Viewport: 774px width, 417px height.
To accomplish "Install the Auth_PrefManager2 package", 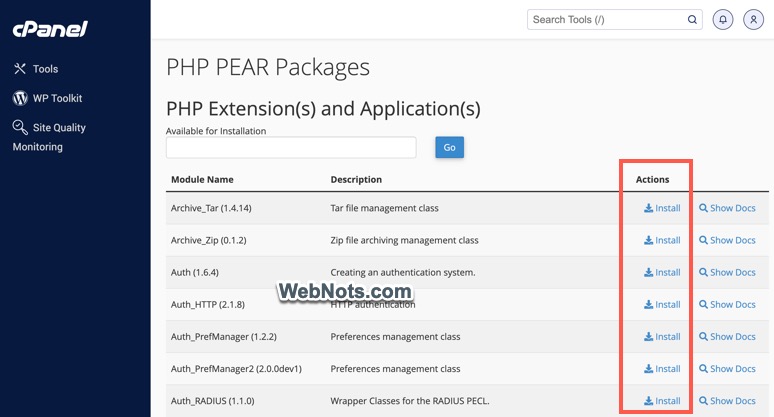I will point(662,369).
